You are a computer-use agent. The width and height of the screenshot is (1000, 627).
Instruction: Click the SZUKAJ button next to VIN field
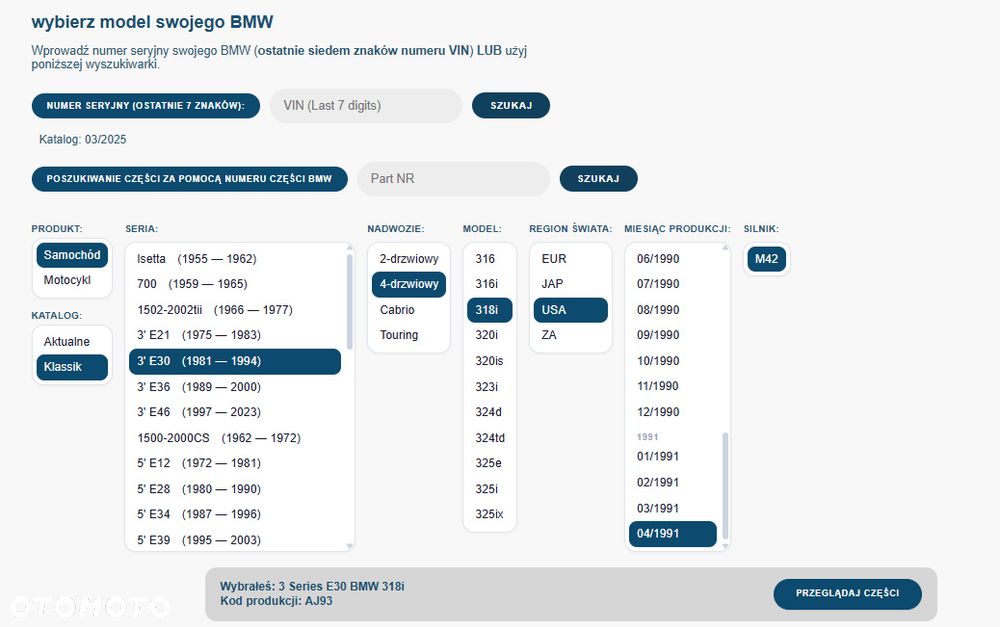point(511,106)
